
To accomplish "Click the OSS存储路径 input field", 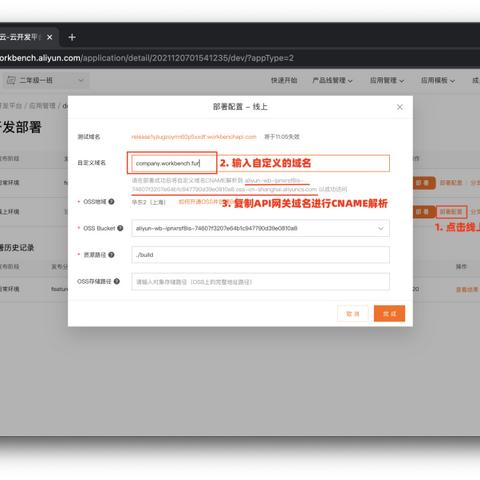I will coord(260,282).
